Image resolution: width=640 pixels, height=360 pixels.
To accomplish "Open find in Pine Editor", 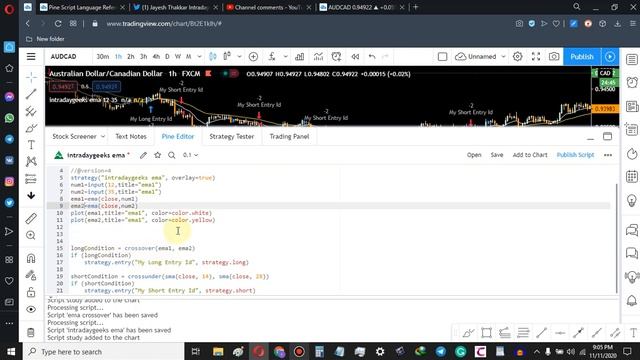I will (172, 155).
